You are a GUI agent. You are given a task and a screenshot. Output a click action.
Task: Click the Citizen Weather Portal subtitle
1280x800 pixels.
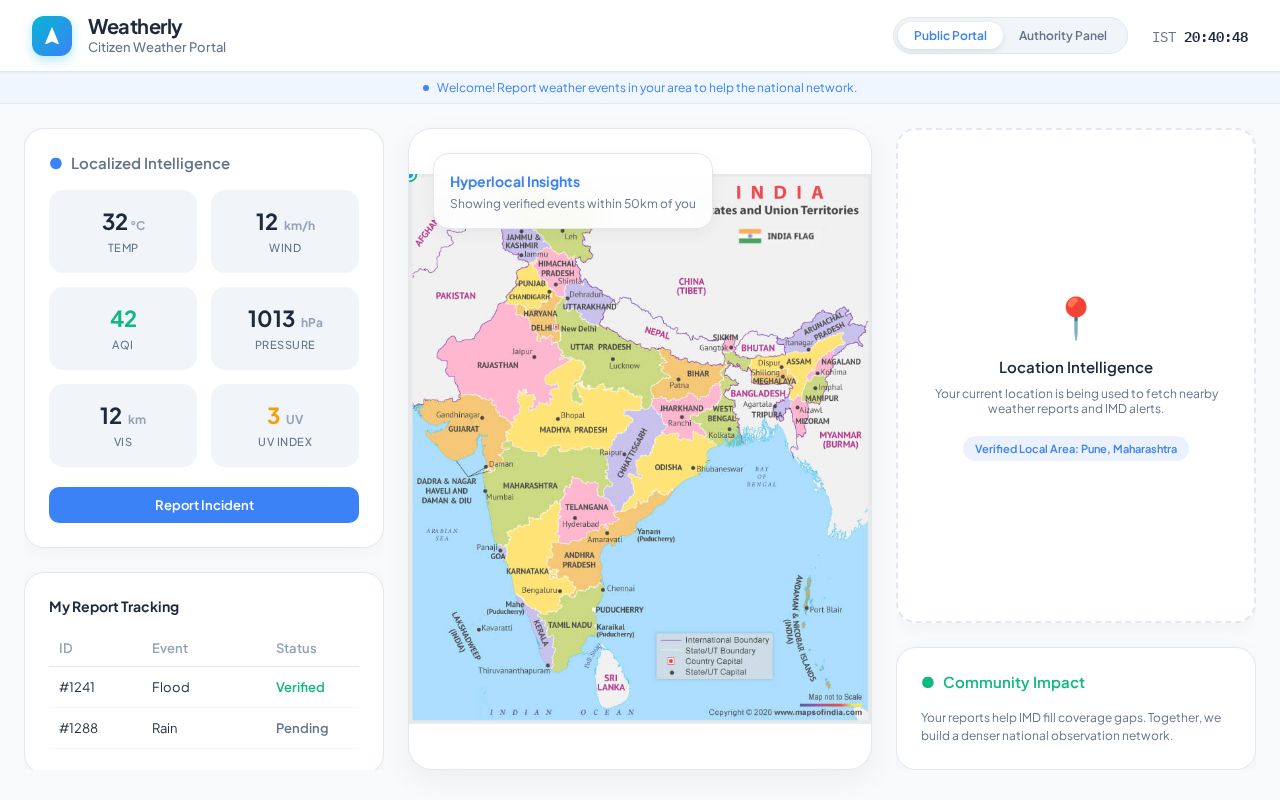click(x=157, y=47)
